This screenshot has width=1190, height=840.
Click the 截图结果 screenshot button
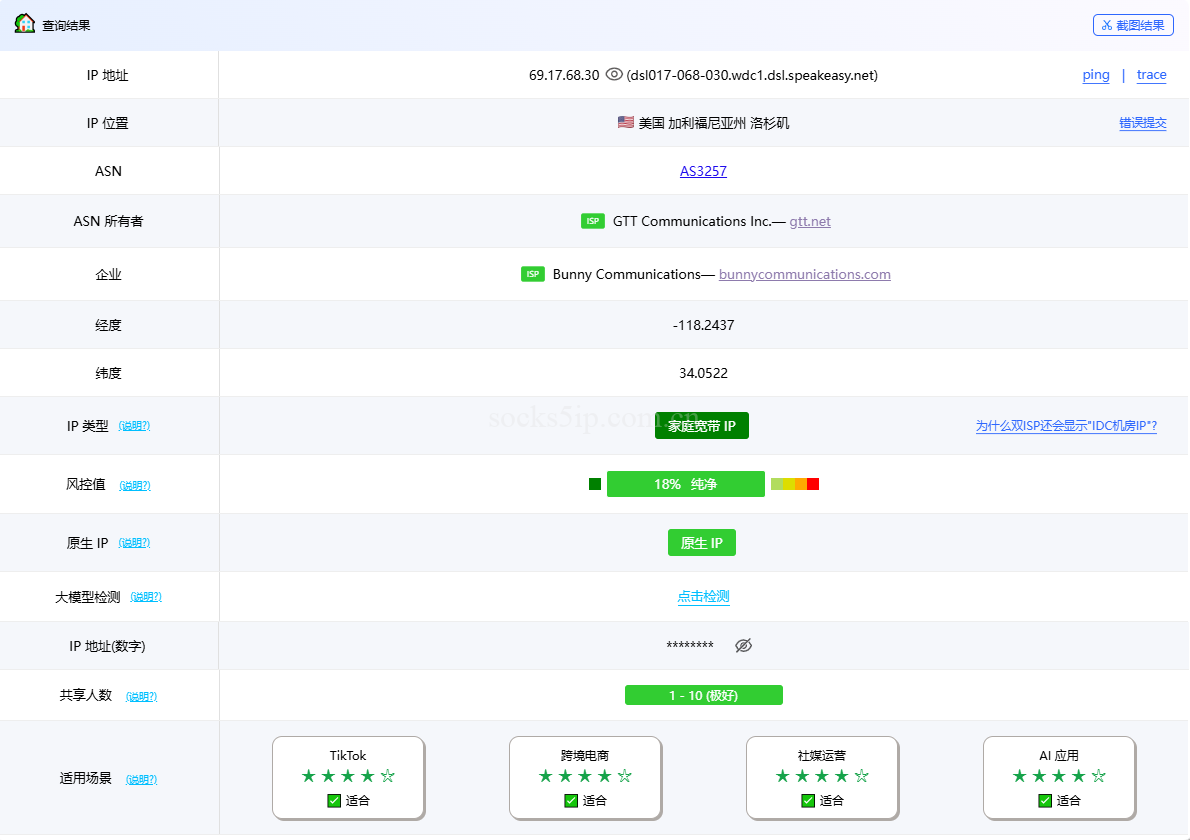(x=1133, y=25)
